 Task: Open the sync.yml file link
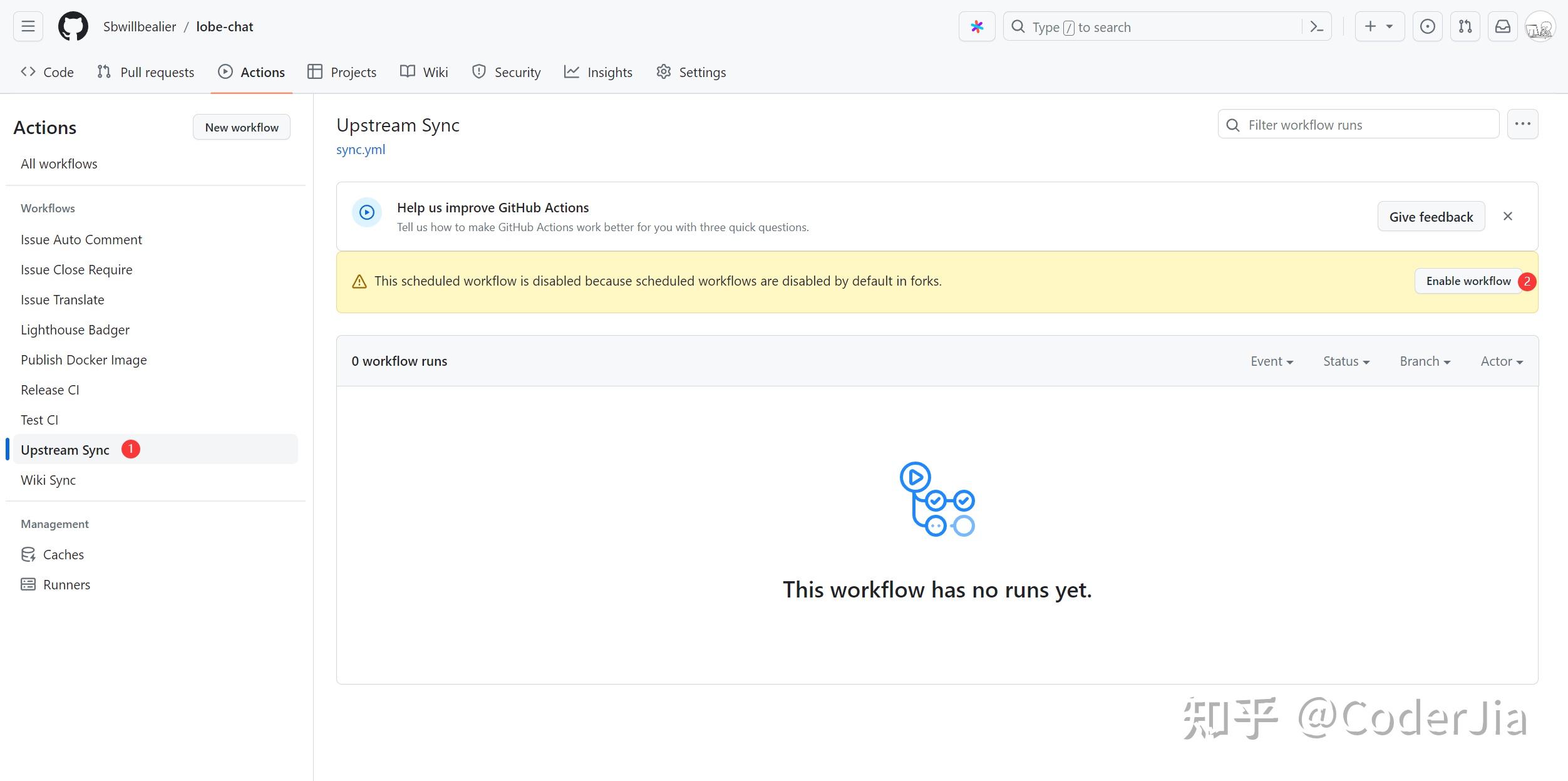click(361, 150)
